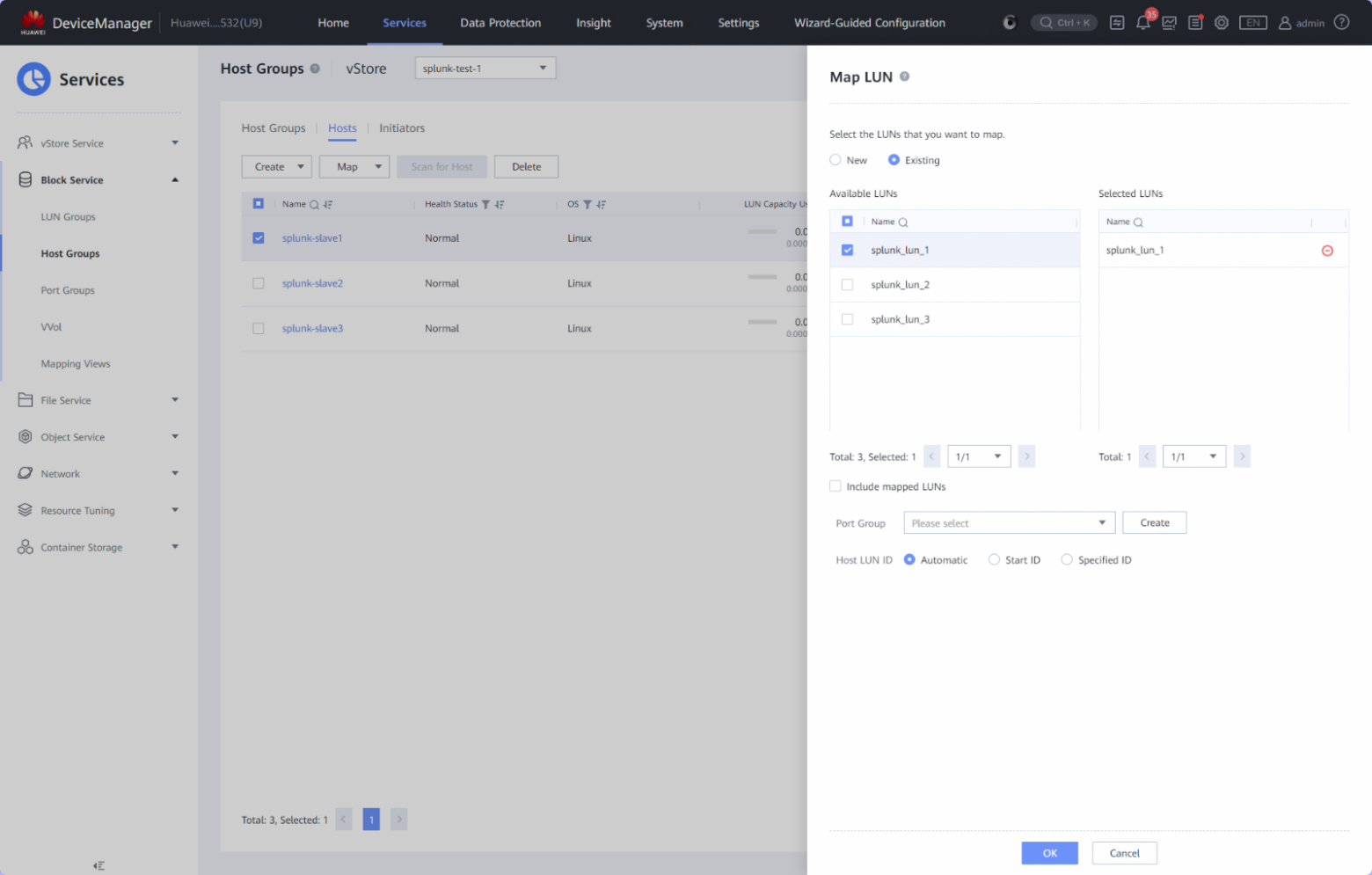1372x875 pixels.
Task: Sort by Health Status column
Action: tap(500, 204)
